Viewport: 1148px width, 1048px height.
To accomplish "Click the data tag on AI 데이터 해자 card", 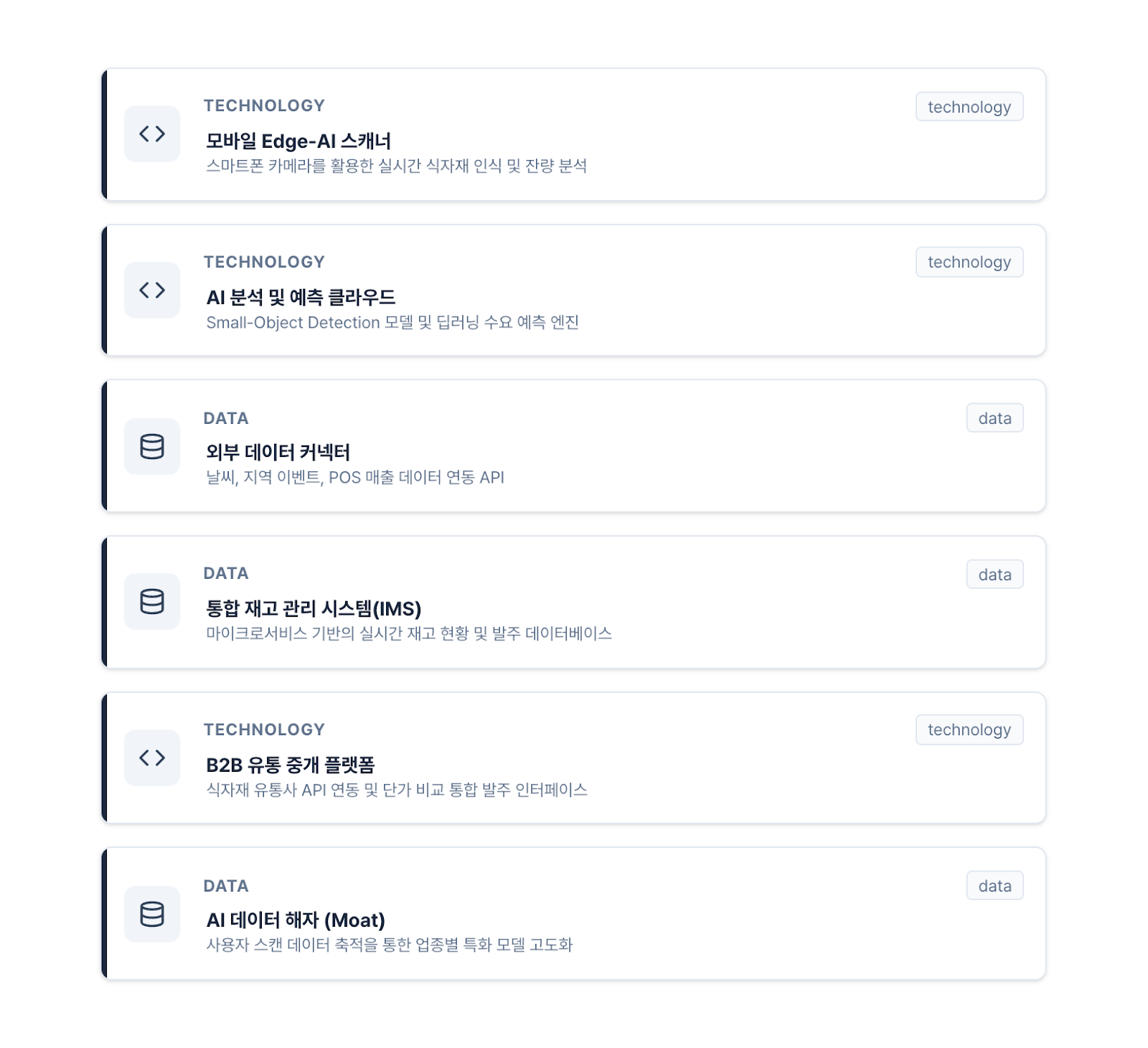I will tap(994, 886).
